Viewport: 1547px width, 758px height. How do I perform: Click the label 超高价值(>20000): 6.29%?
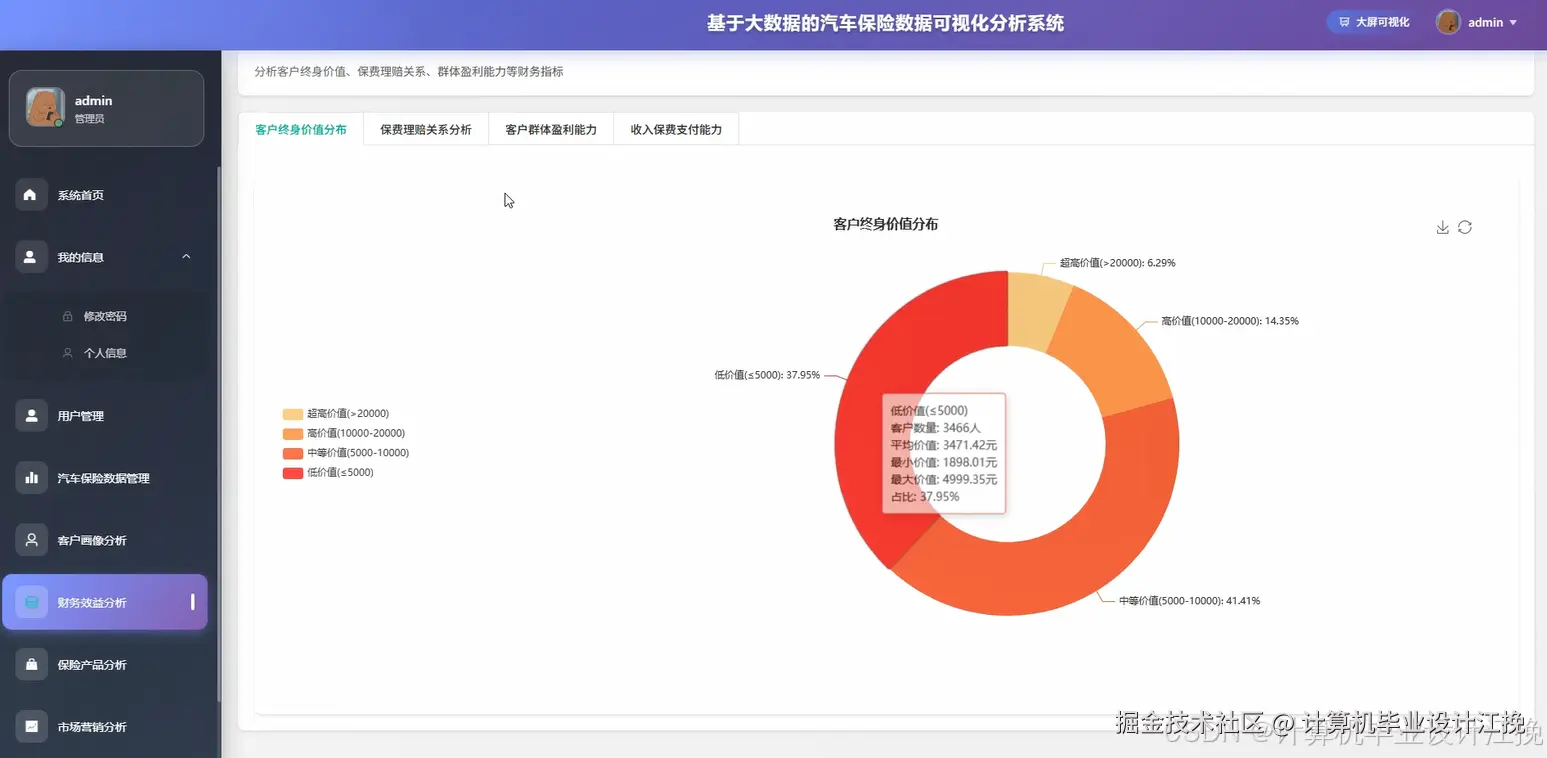(1118, 263)
